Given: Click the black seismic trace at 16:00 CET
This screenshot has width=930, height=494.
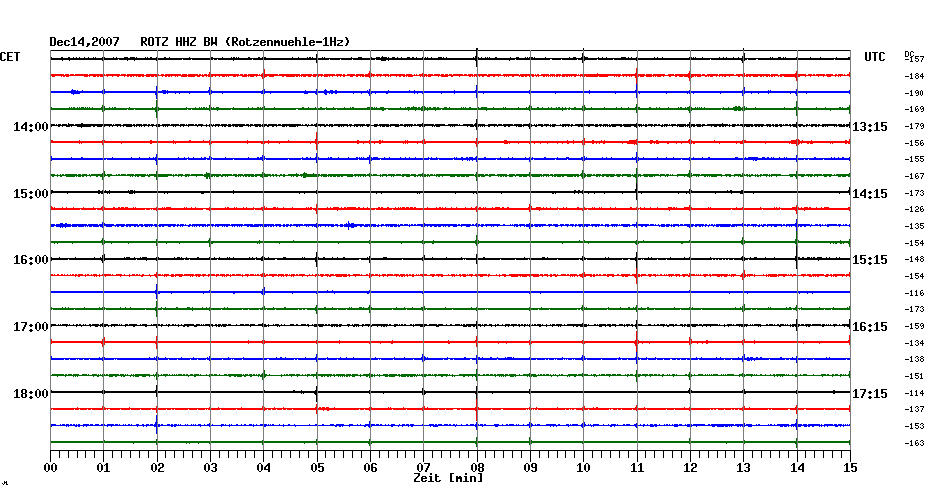Looking at the screenshot, I should tap(450, 259).
